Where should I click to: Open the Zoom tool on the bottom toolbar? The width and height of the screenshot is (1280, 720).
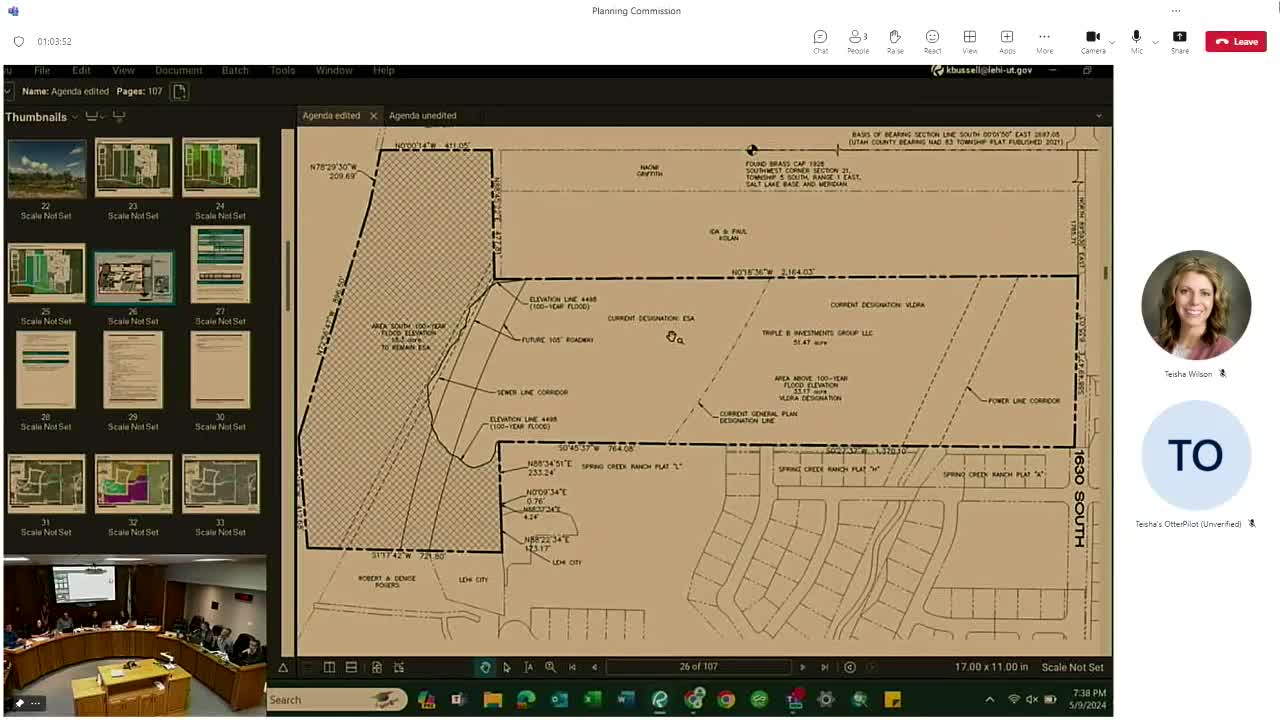coord(550,666)
